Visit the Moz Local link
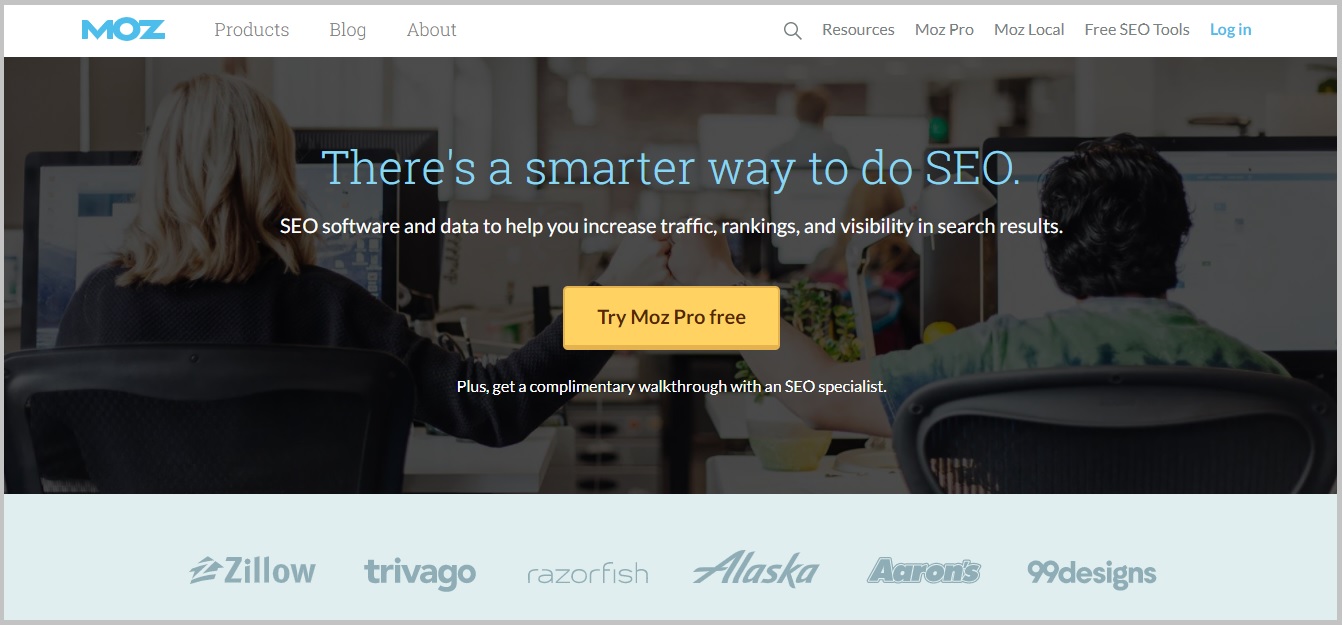The height and width of the screenshot is (625, 1342). (1029, 30)
